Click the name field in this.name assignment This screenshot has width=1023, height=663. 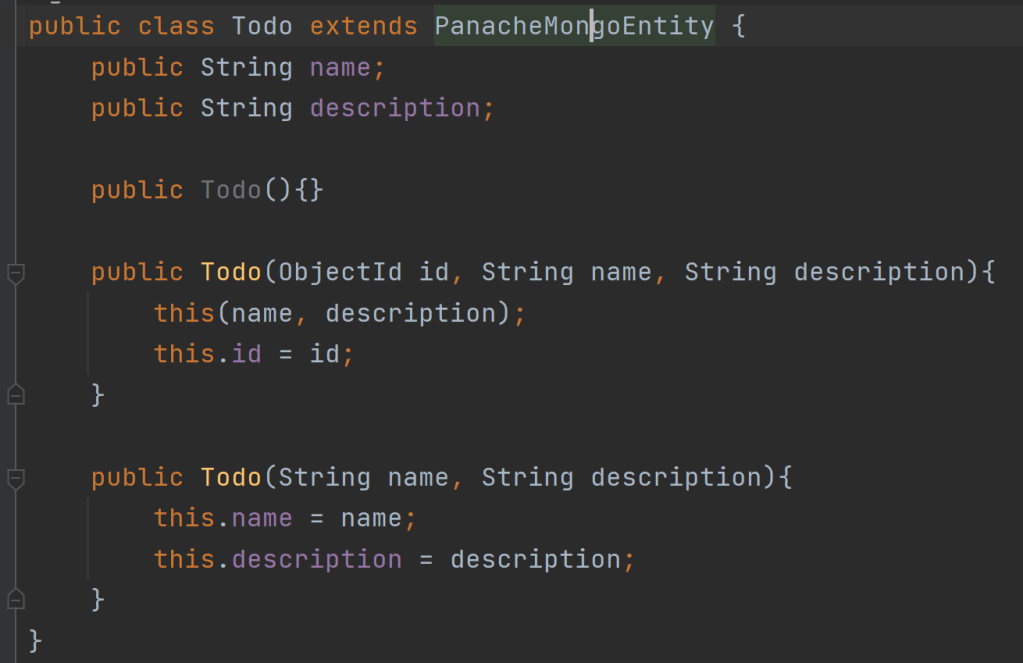point(262,518)
